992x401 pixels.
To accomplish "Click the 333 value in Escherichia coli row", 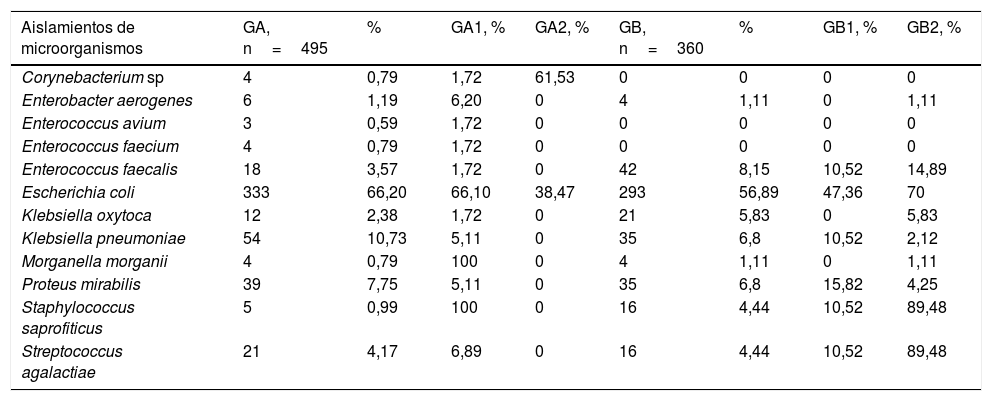I will (255, 192).
